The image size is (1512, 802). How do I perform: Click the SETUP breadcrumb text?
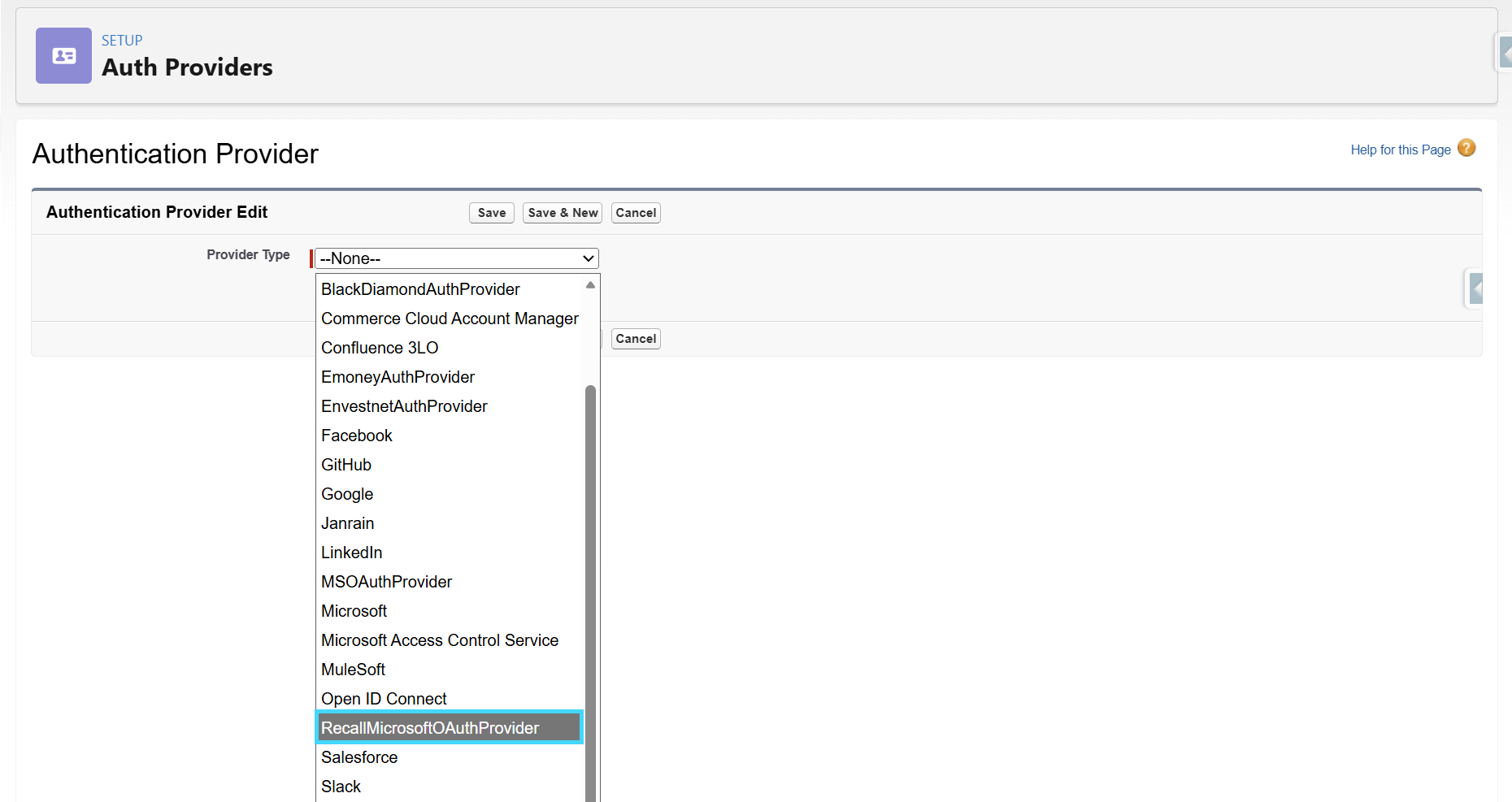122,41
